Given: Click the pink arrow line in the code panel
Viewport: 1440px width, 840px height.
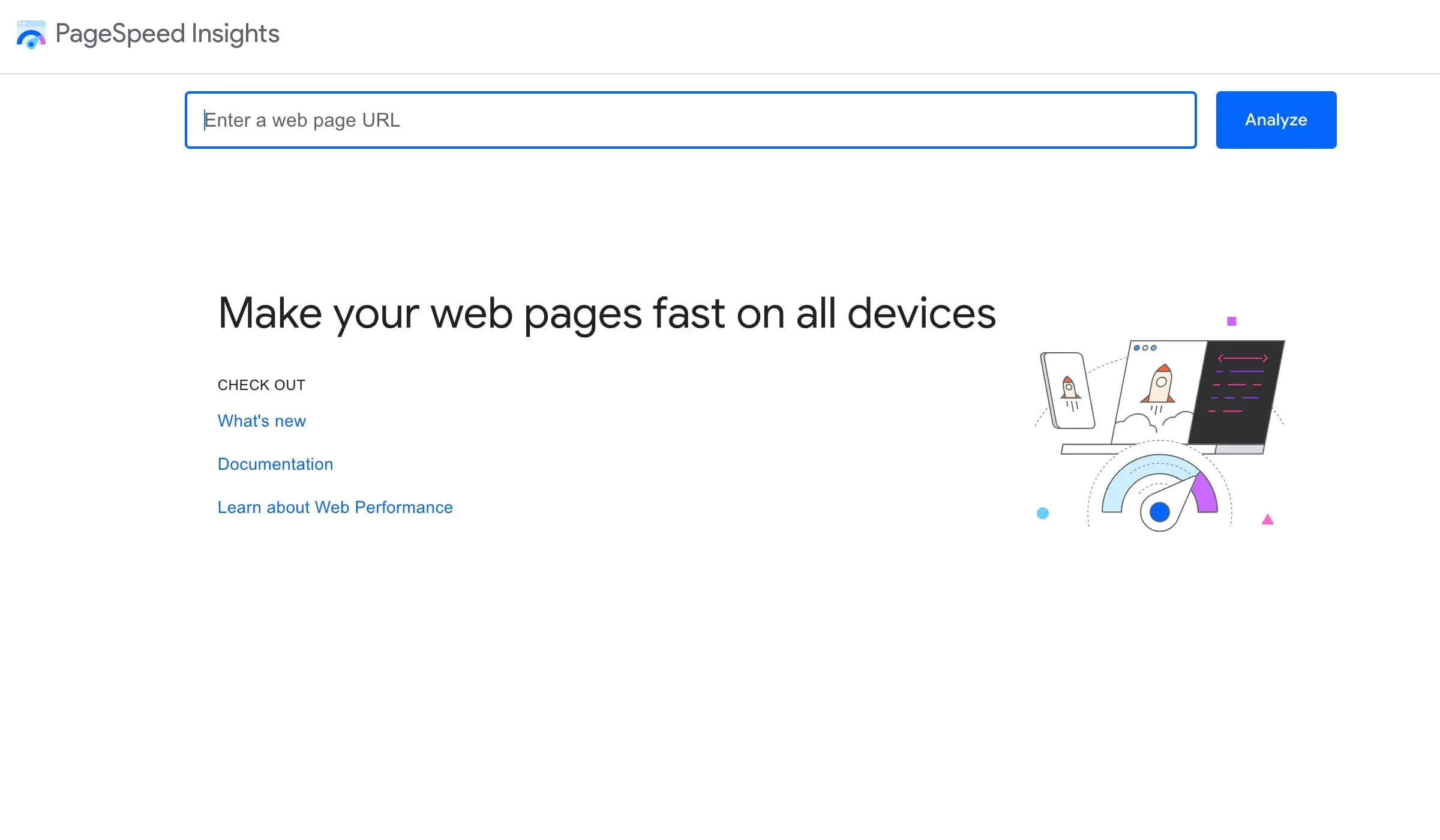Looking at the screenshot, I should [x=1243, y=358].
